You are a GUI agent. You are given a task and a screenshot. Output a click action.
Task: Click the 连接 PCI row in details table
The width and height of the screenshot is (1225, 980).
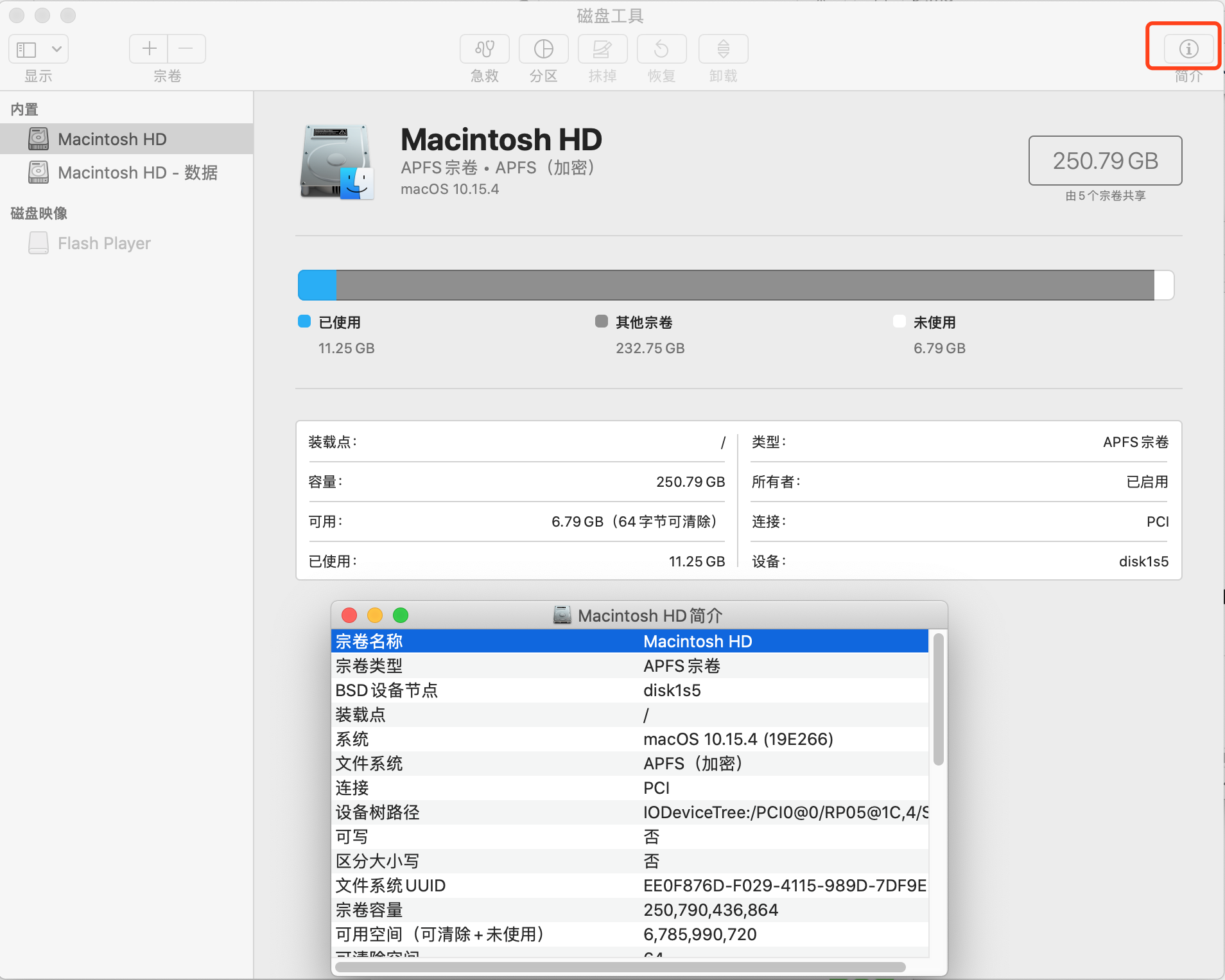[960, 521]
